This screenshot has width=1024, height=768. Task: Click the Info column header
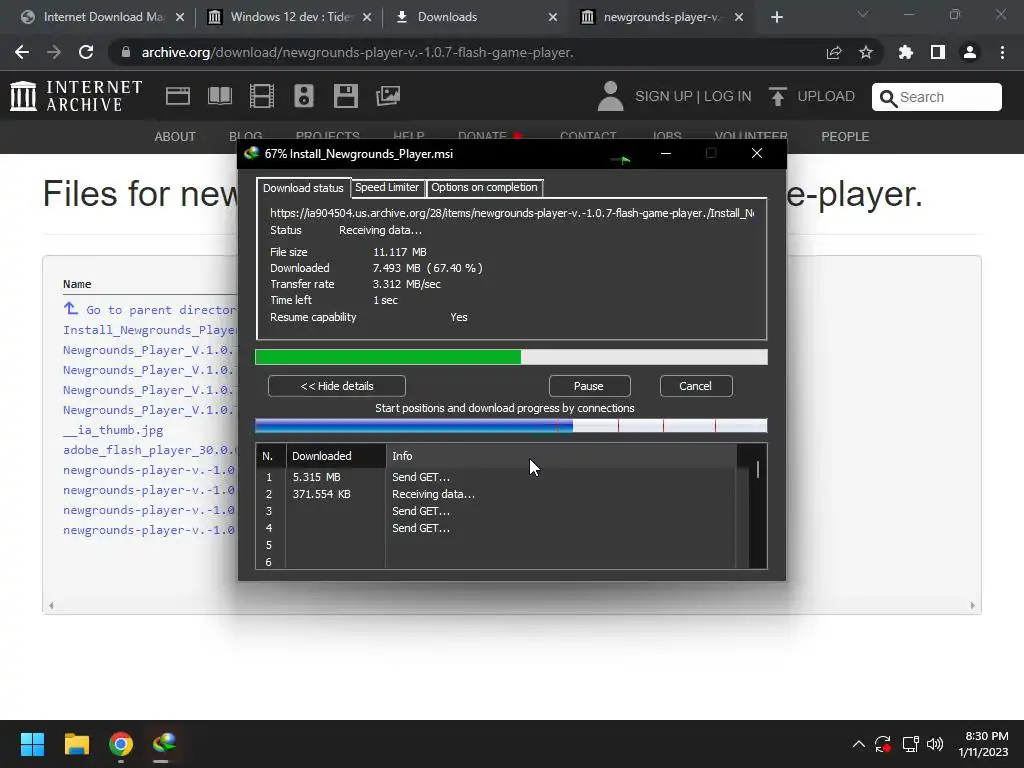pos(561,456)
